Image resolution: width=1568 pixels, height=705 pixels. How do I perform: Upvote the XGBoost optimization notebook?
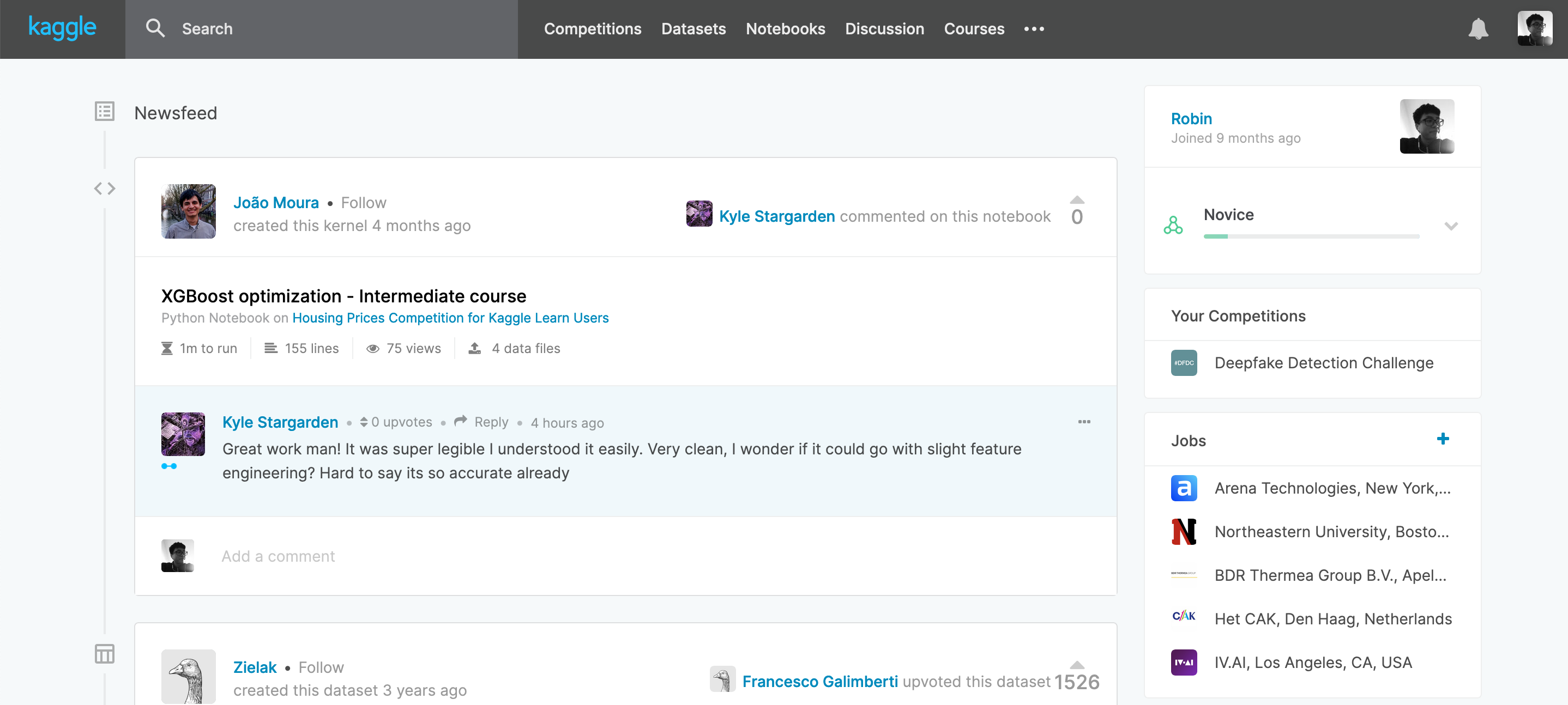tap(1077, 200)
